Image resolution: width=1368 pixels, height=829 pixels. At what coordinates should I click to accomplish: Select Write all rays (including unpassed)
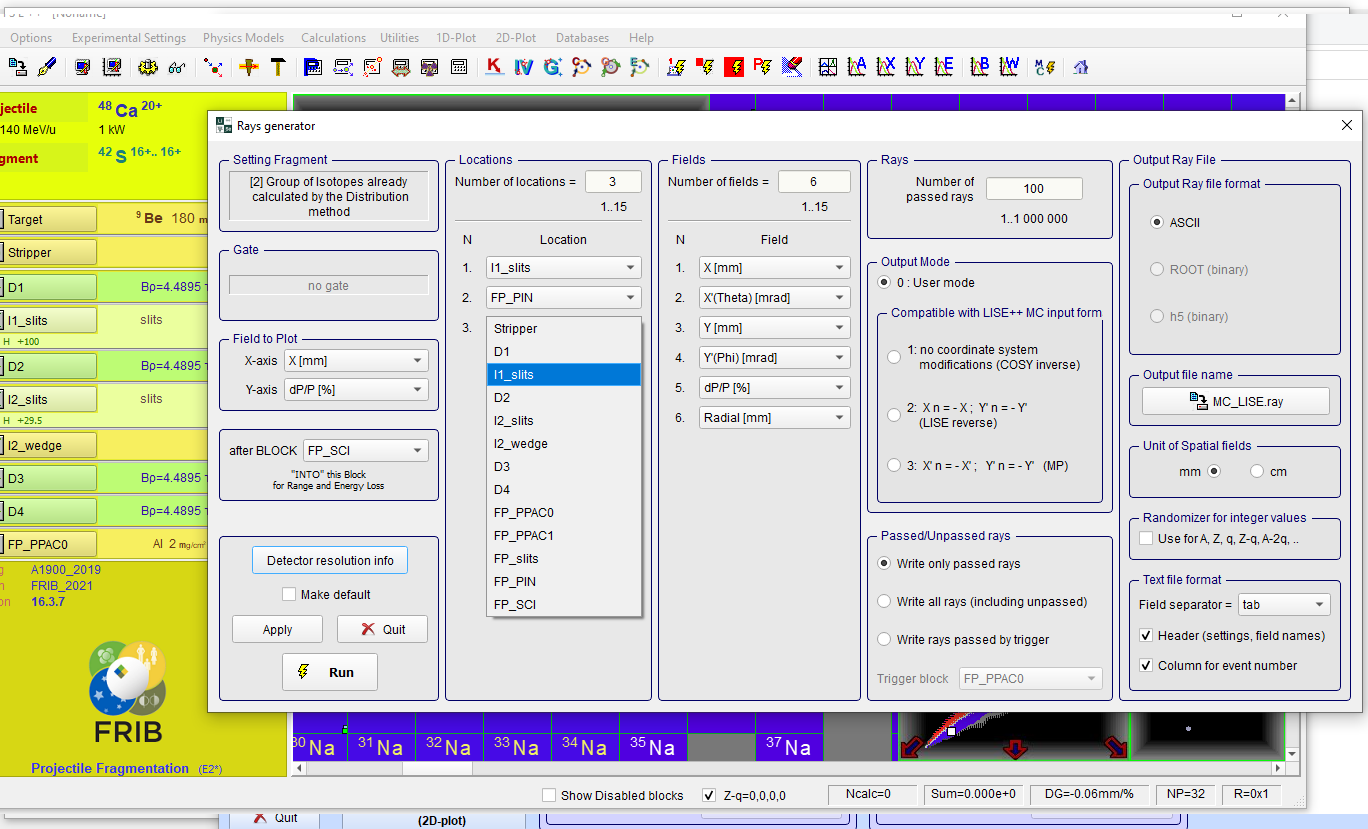(884, 602)
